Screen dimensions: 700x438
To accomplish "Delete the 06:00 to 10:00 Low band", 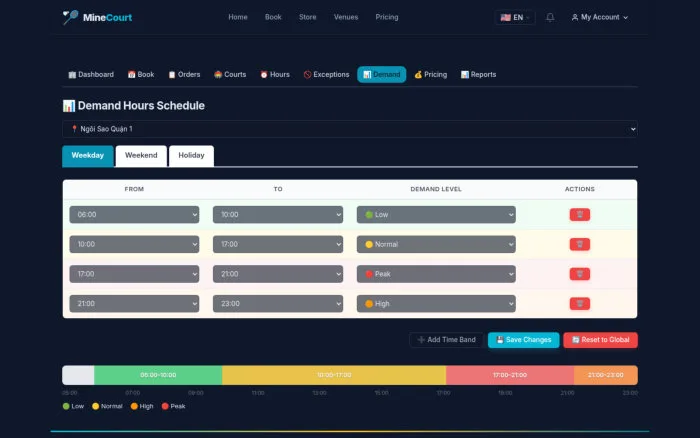I will point(579,215).
